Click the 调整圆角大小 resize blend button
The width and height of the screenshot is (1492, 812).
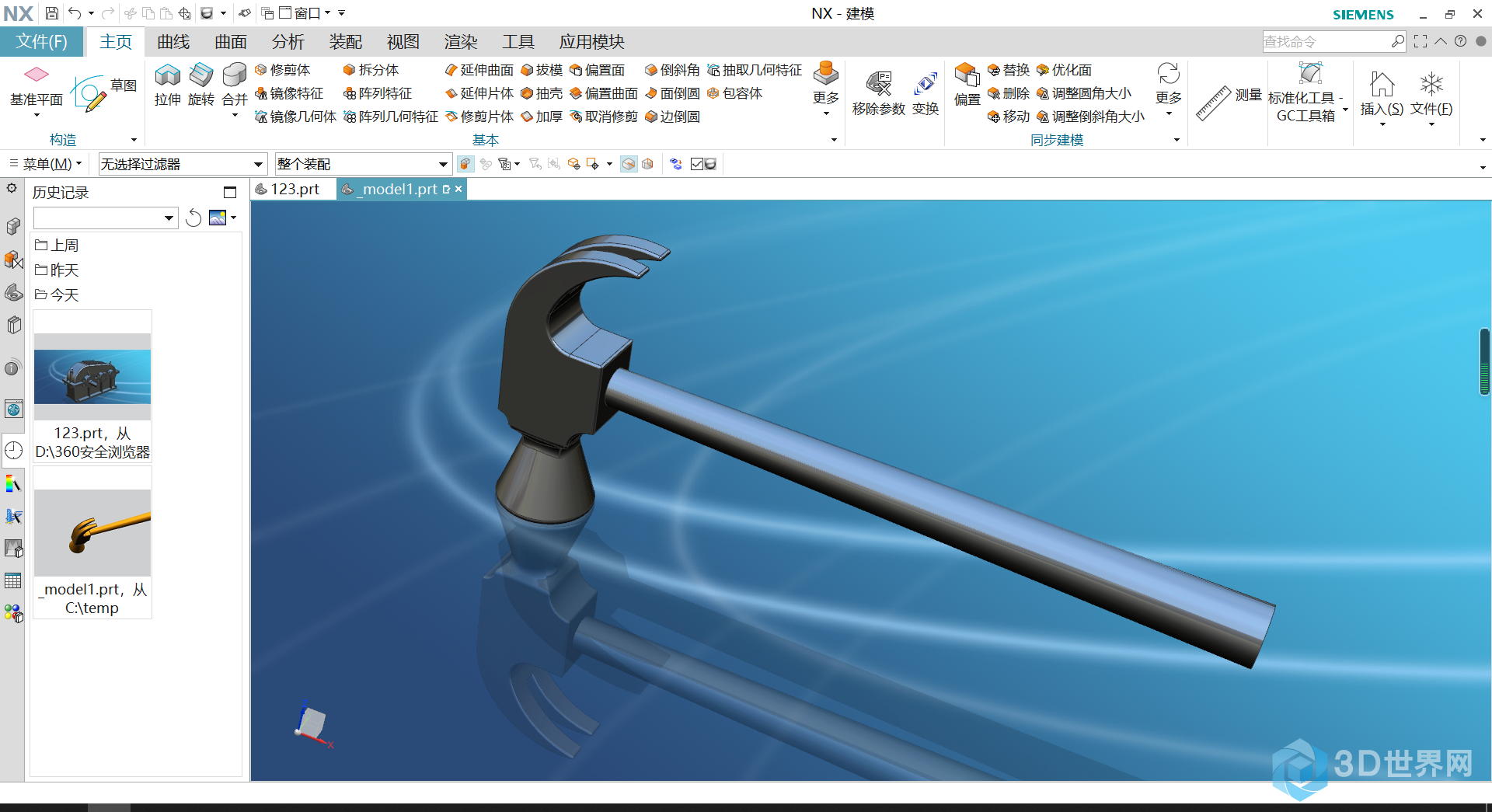pos(1084,93)
